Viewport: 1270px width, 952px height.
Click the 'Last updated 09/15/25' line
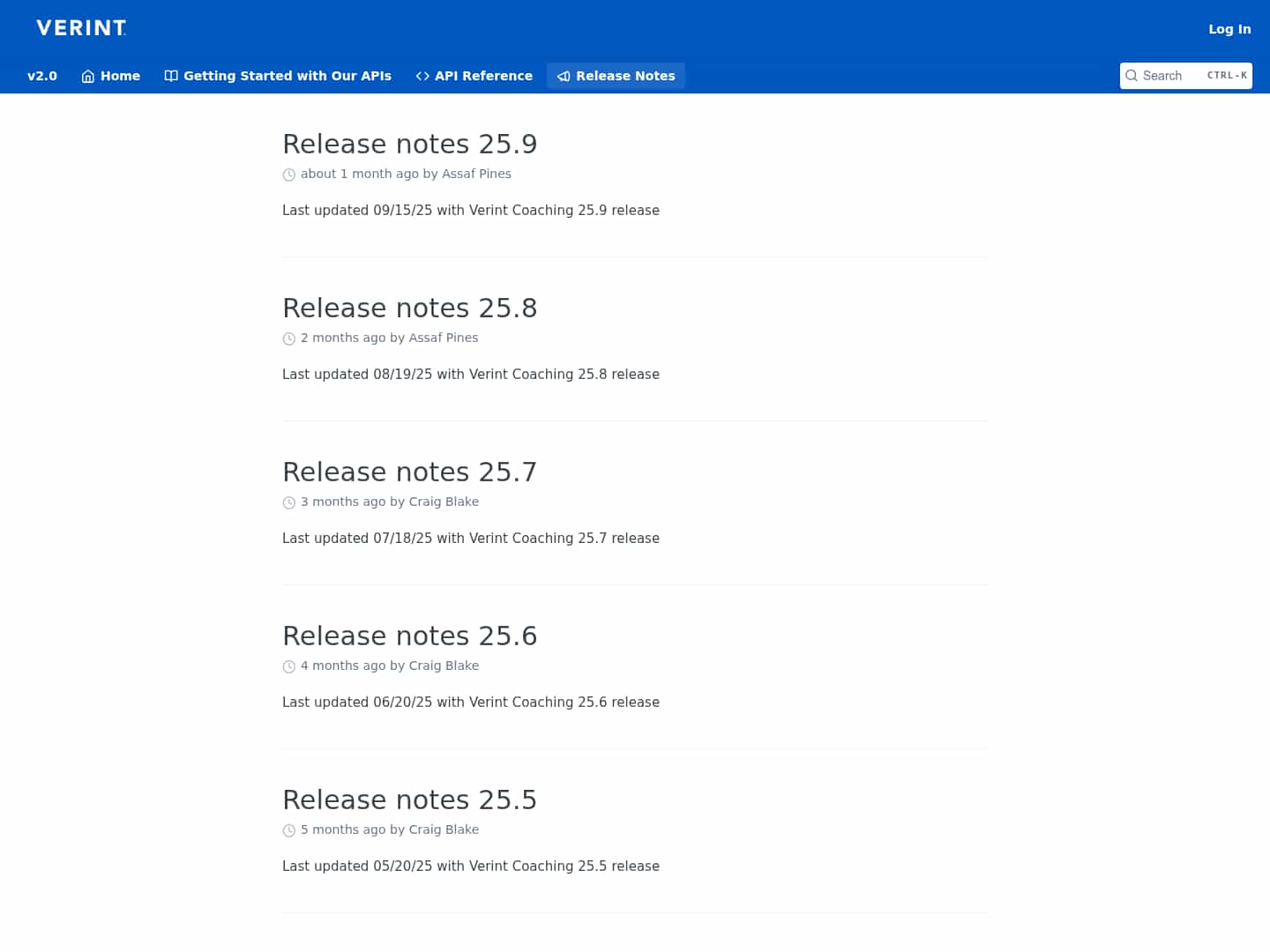coord(471,210)
